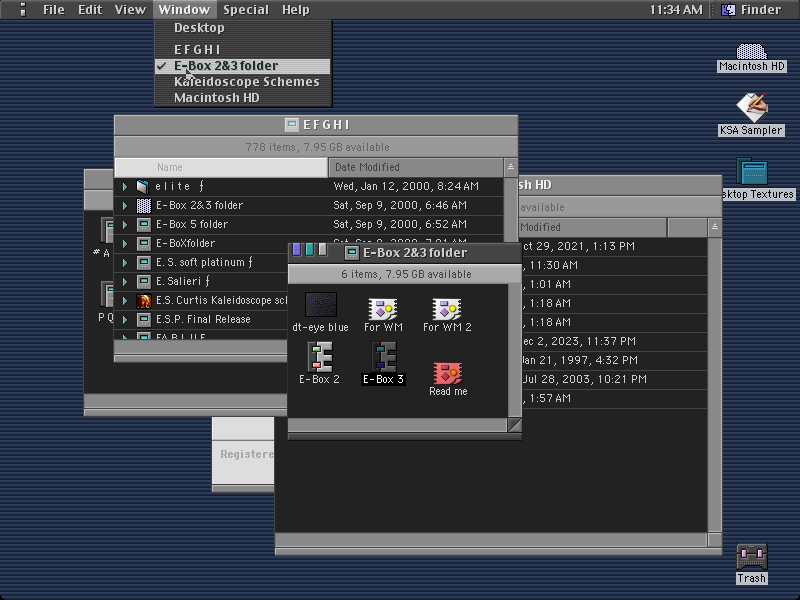Image resolution: width=800 pixels, height=600 pixels.
Task: Click the E-Box 2&3 folder horizontal scrollbar
Action: point(398,424)
